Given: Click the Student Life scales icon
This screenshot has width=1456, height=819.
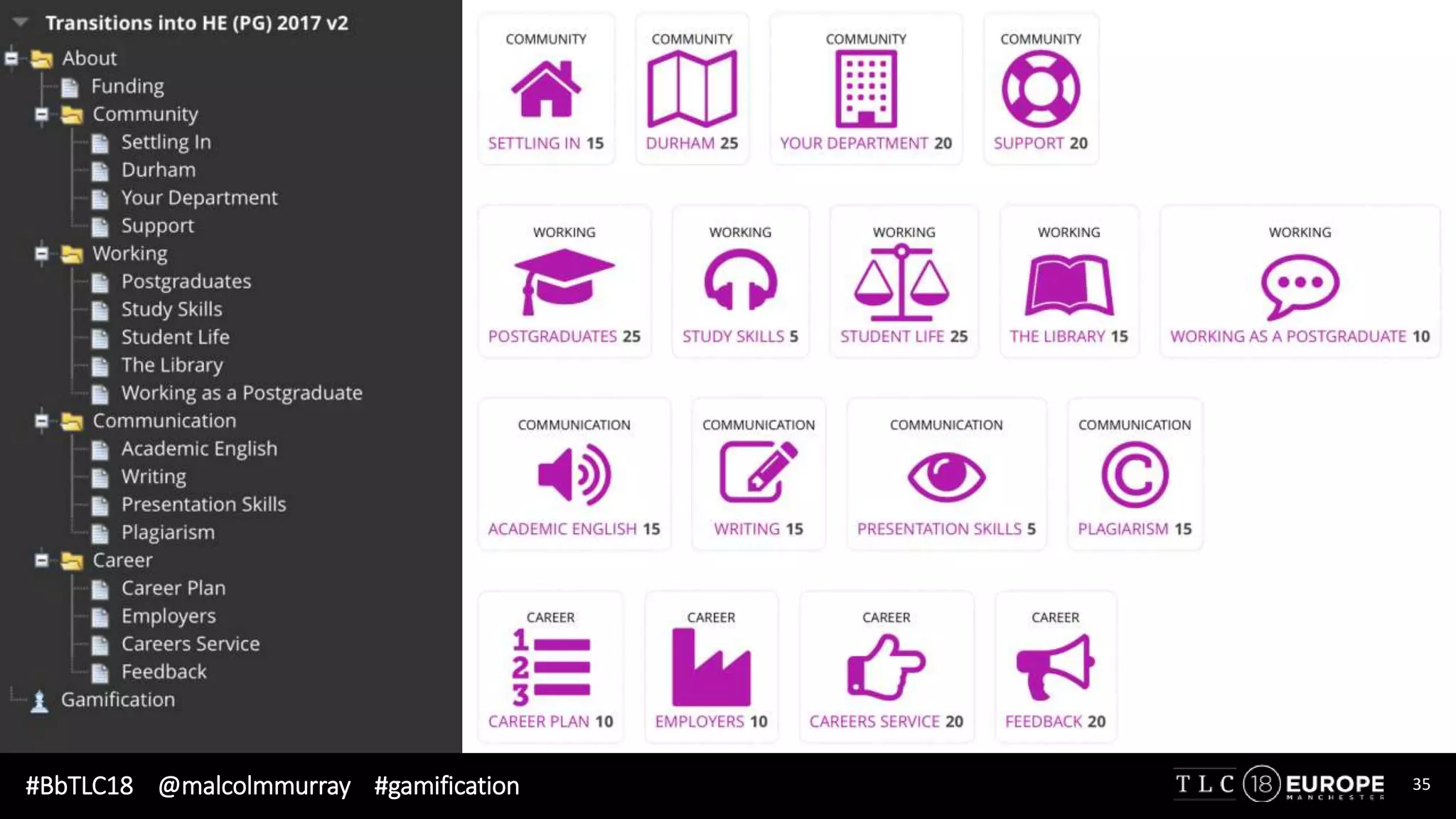Looking at the screenshot, I should pyautogui.click(x=902, y=282).
